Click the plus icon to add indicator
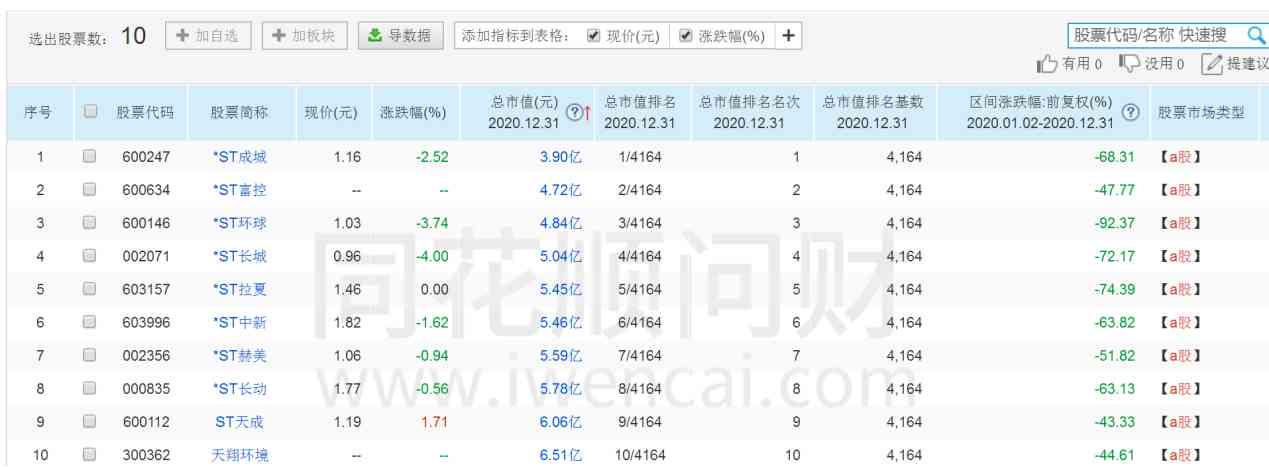This screenshot has height=467, width=1269. tap(788, 35)
